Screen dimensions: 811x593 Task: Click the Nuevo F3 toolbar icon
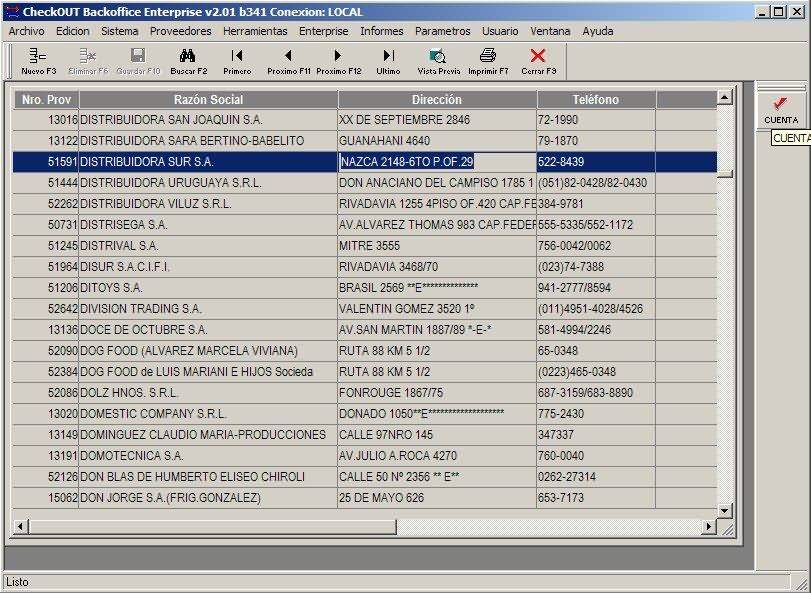(x=38, y=62)
